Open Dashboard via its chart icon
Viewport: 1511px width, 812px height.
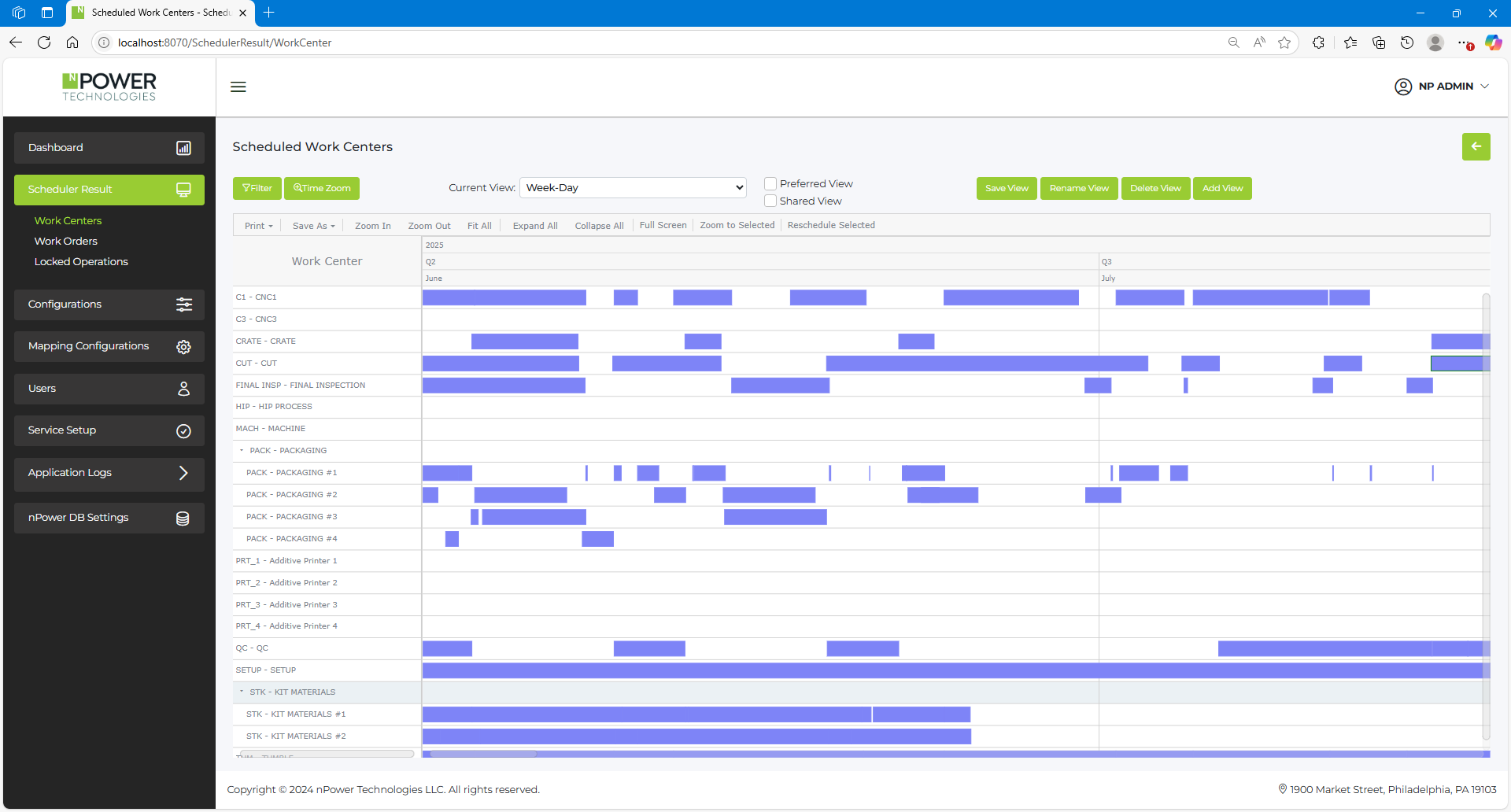pyautogui.click(x=183, y=148)
